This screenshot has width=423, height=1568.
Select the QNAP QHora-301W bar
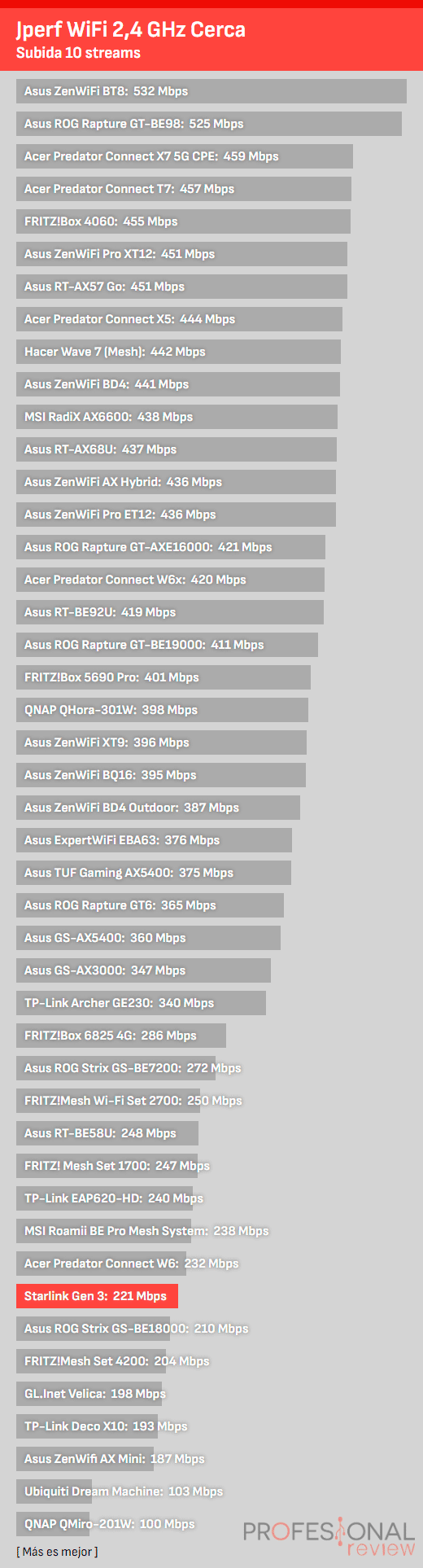click(x=162, y=710)
